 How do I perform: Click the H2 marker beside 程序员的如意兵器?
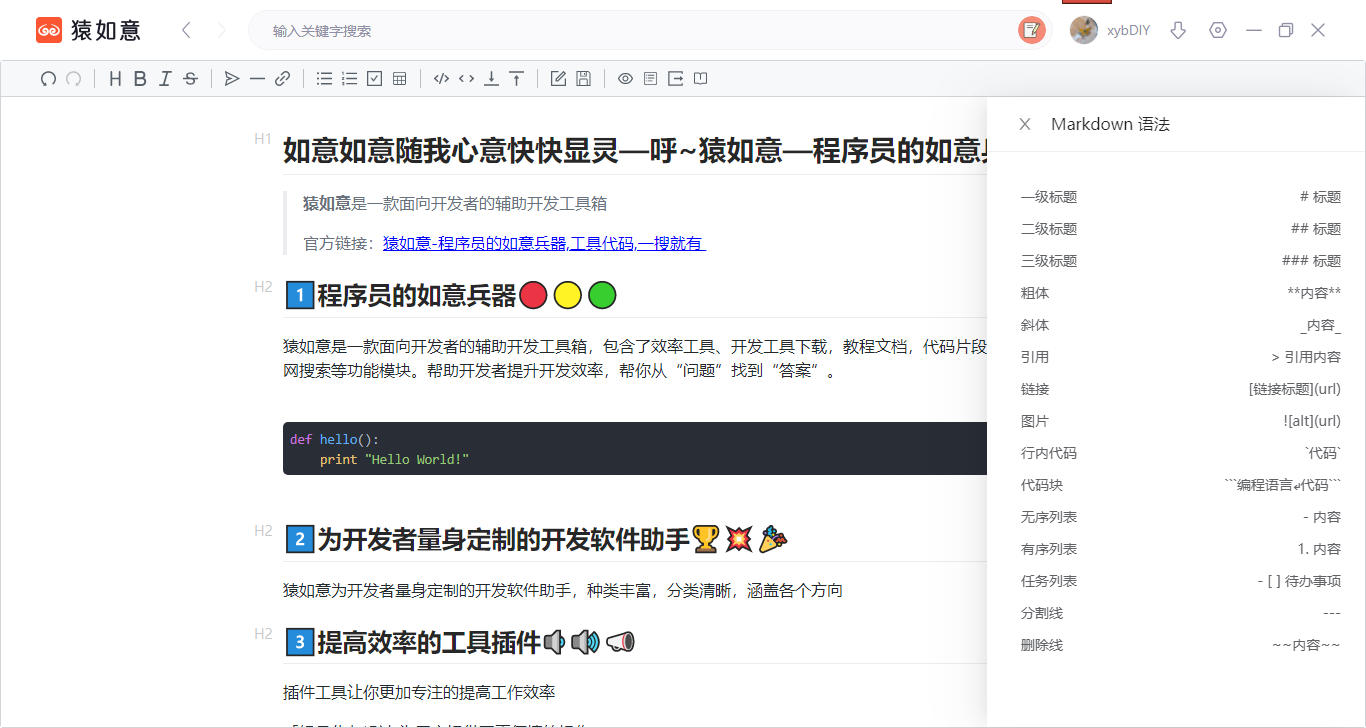(263, 286)
